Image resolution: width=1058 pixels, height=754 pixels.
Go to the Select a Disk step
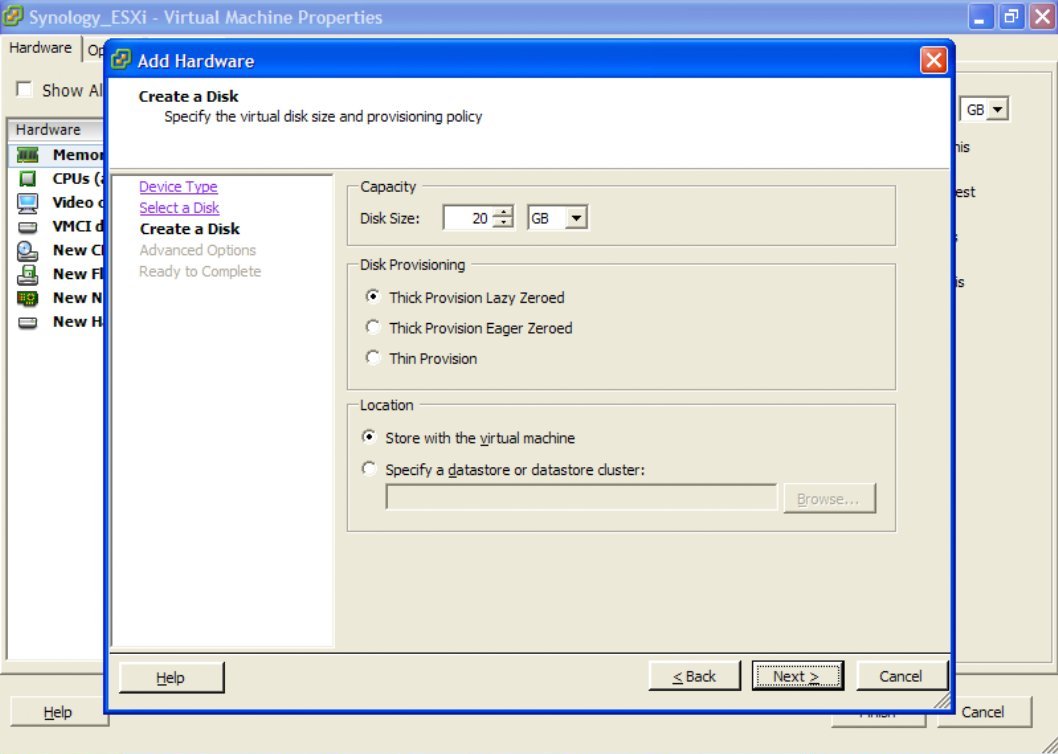(179, 207)
